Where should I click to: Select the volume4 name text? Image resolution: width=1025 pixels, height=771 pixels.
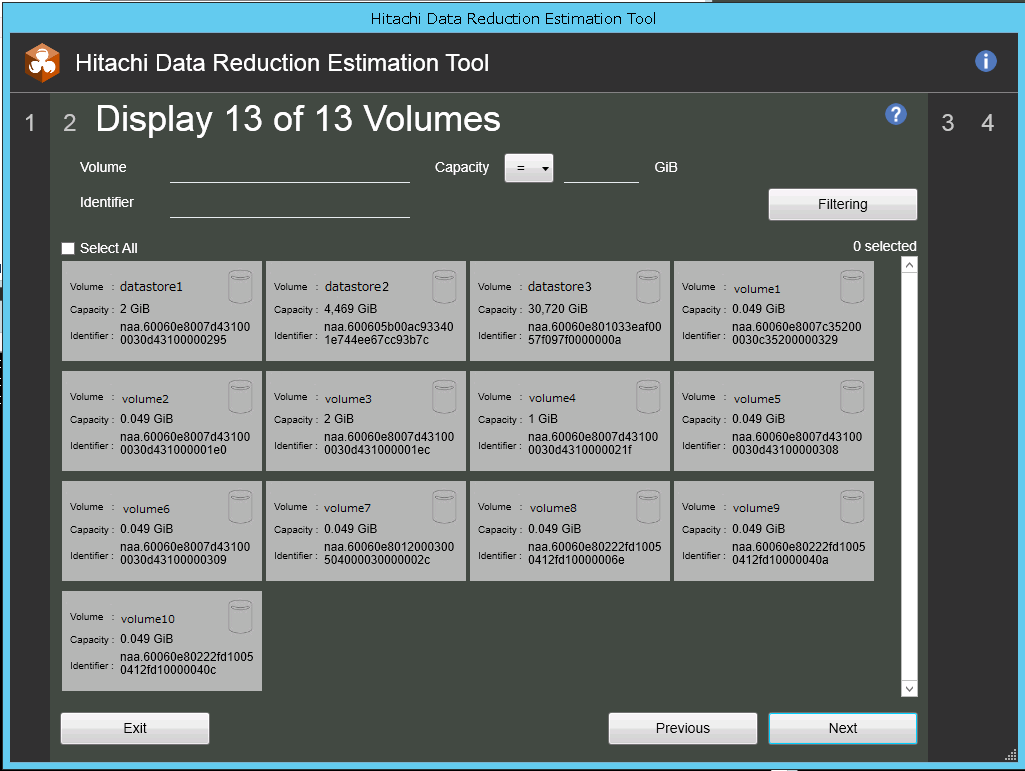(x=552, y=398)
